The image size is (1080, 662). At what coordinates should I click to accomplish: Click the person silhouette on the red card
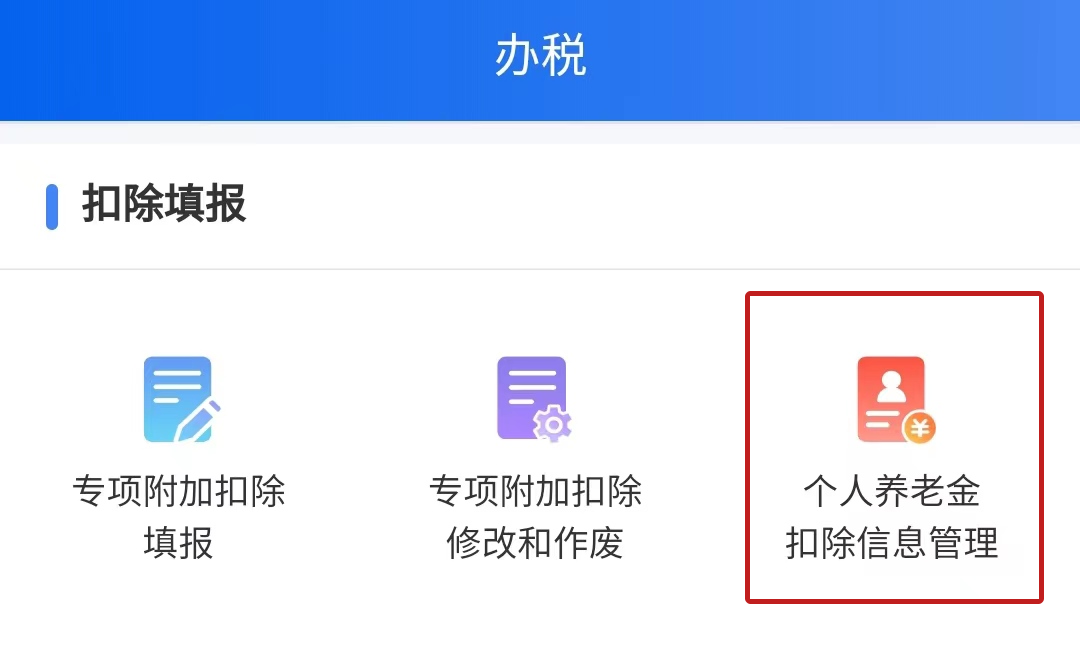coord(891,386)
